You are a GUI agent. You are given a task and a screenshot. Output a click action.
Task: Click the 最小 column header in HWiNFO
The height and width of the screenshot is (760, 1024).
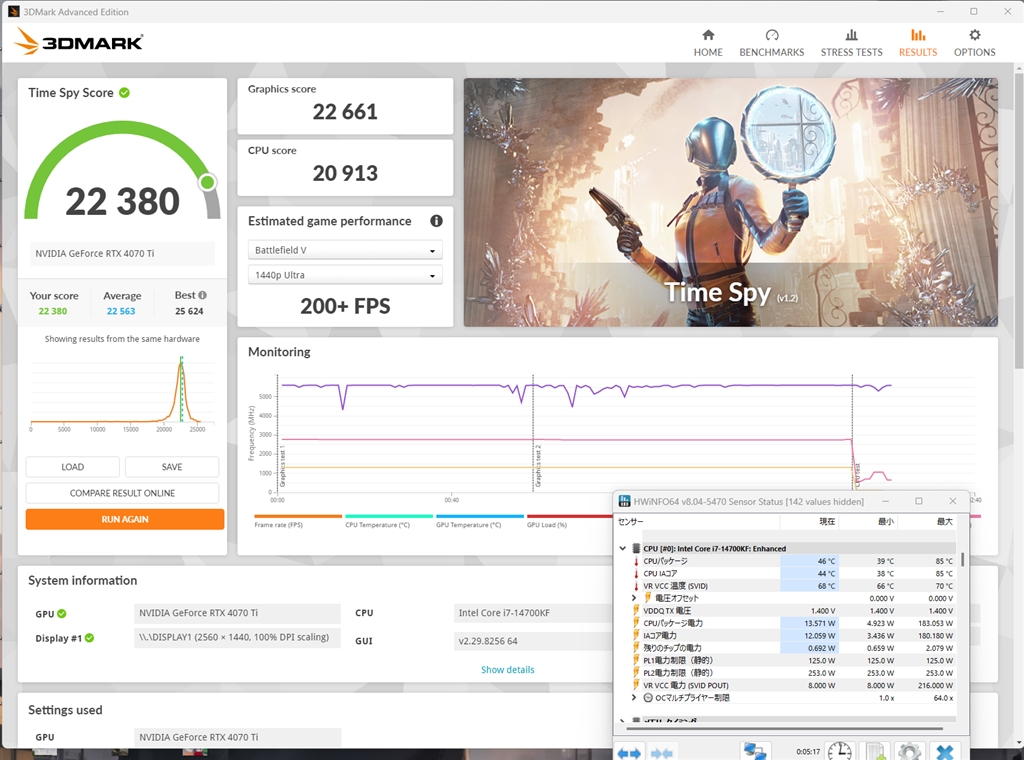click(868, 522)
